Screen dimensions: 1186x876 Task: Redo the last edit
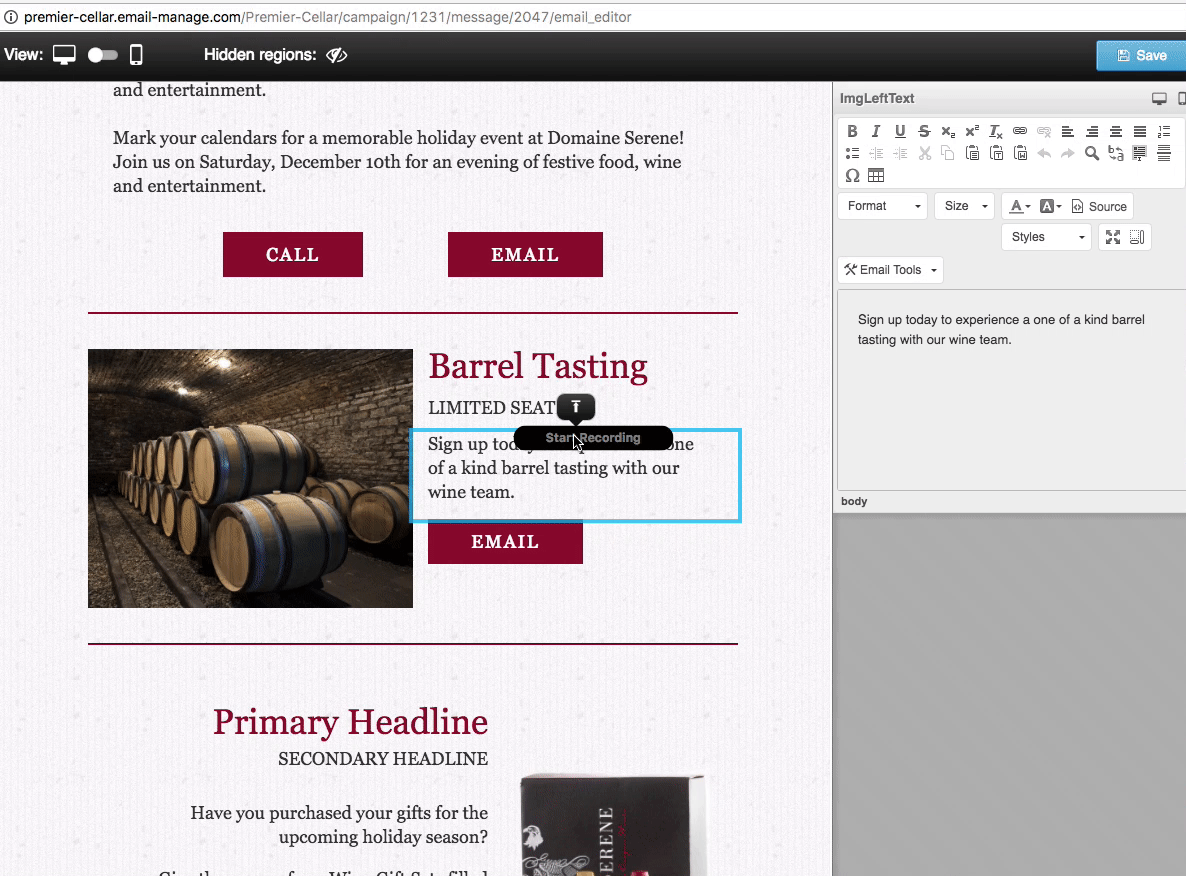(1068, 154)
